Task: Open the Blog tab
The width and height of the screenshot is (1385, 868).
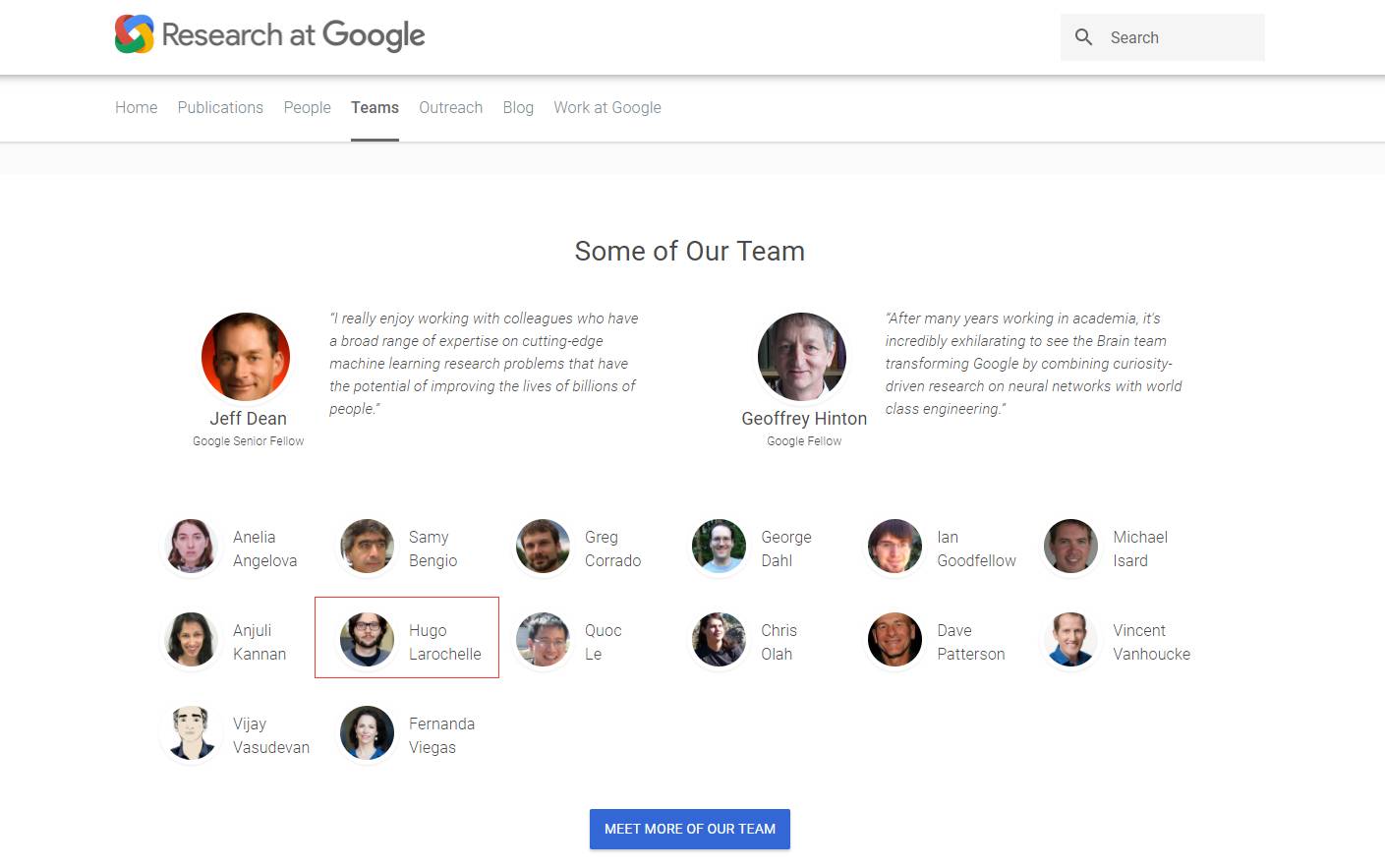Action: click(x=518, y=107)
